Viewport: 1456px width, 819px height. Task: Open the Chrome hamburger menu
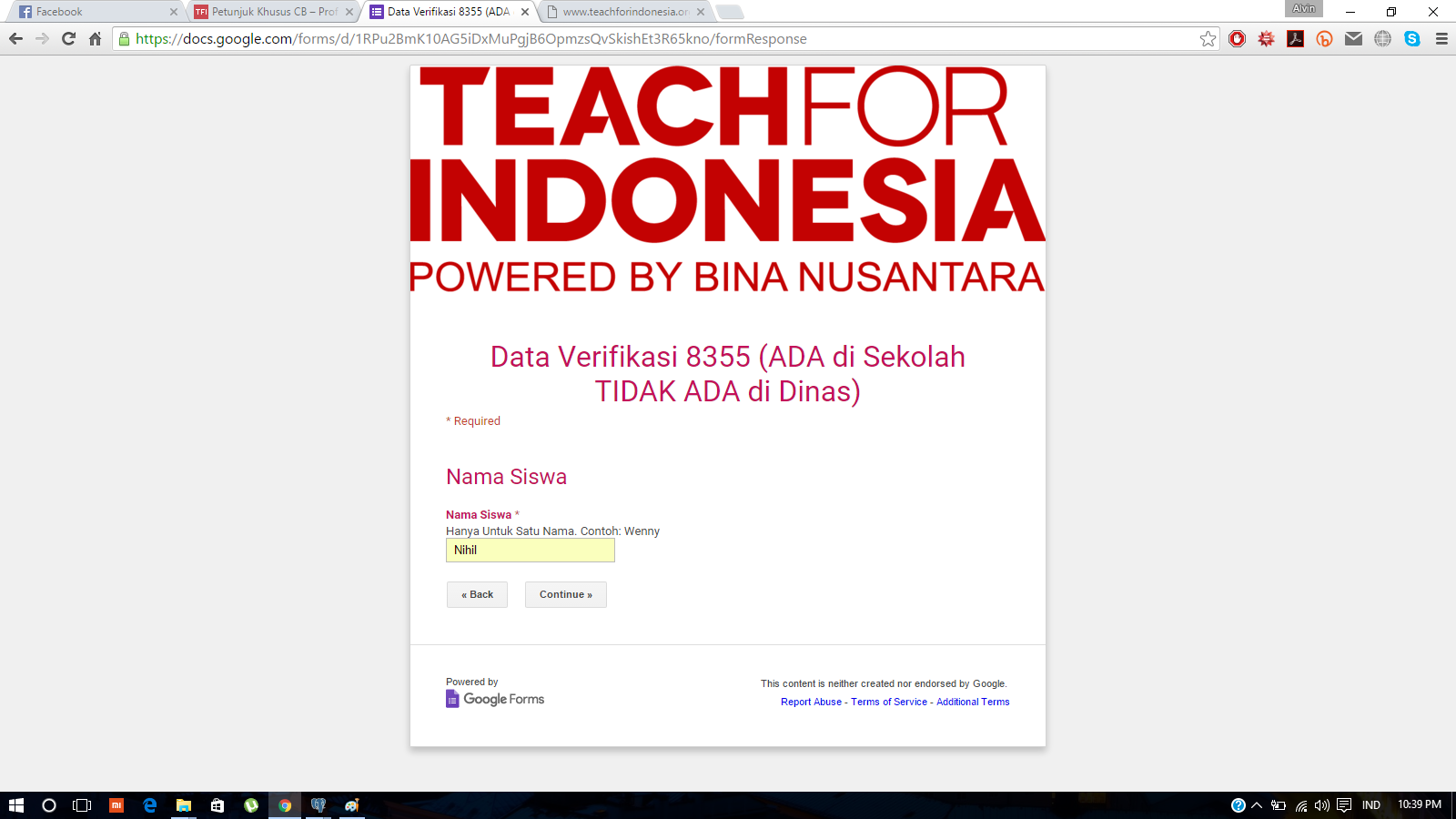click(x=1441, y=38)
